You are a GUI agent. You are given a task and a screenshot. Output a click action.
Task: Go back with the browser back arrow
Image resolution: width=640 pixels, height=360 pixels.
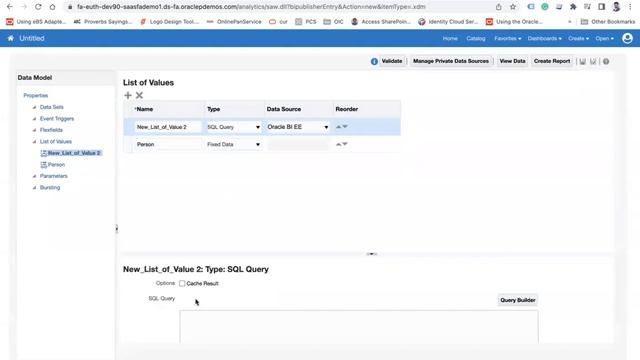10,7
